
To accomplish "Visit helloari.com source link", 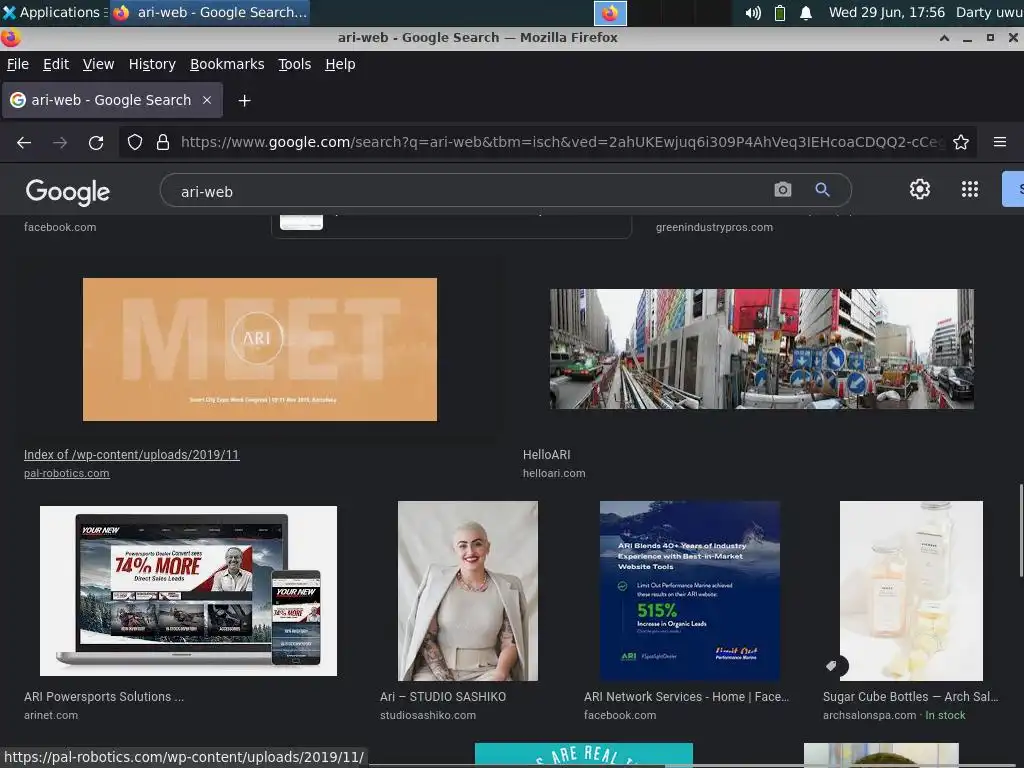I will [554, 473].
